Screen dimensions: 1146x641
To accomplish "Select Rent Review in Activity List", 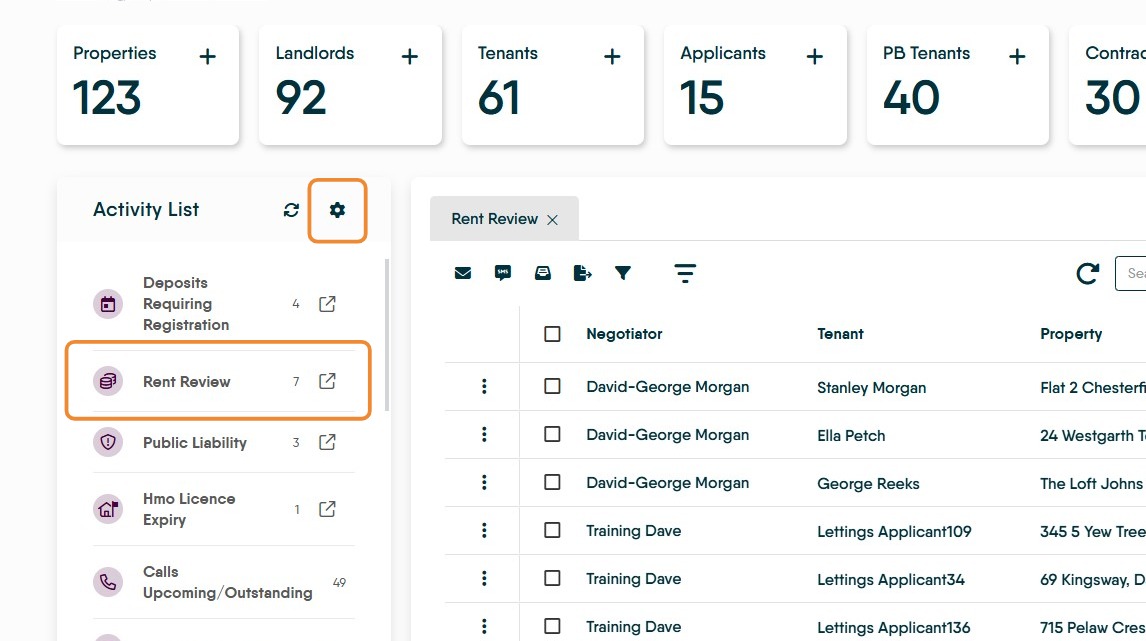I will coord(187,382).
